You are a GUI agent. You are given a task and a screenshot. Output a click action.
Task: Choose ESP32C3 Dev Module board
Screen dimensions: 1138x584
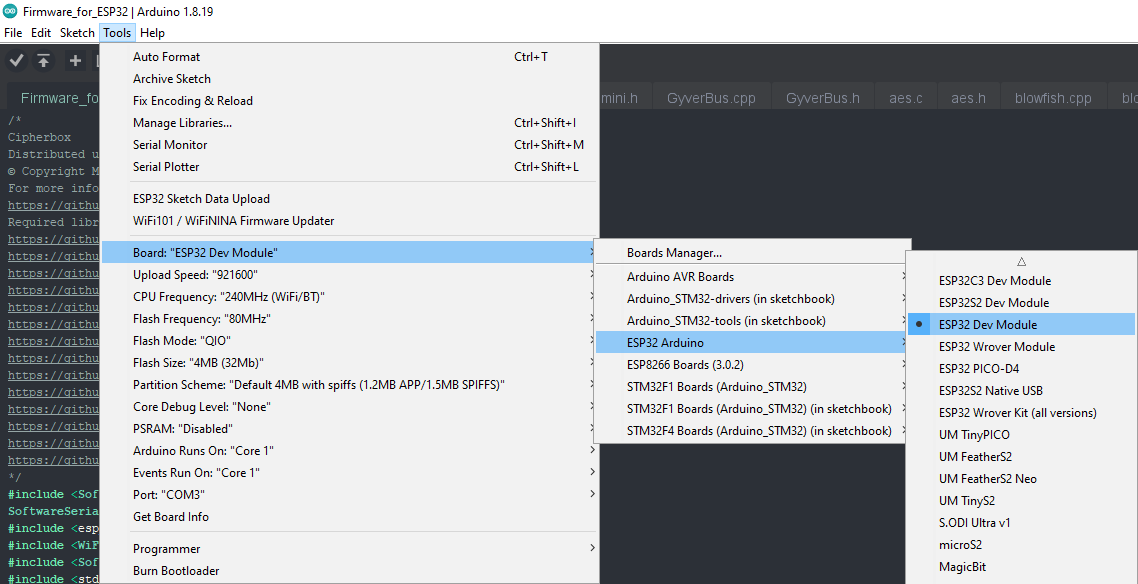tap(1021, 281)
